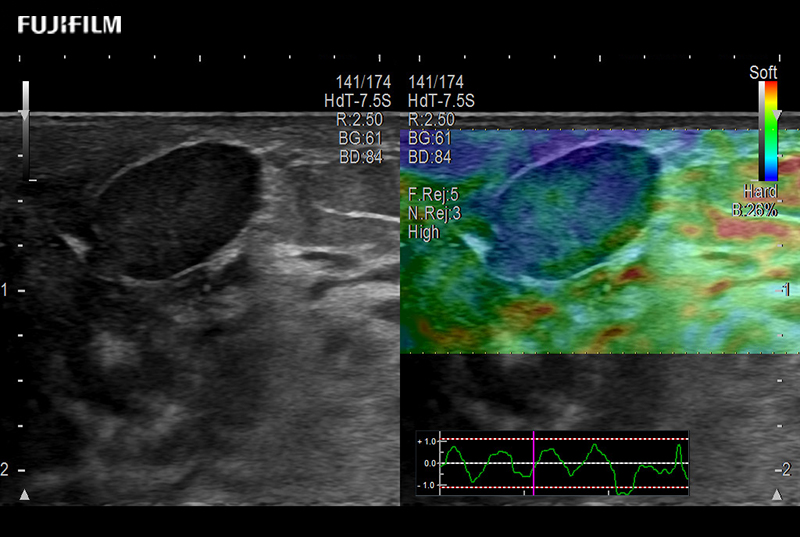Click '141/174' frame counter in B-mode pane
Screen dimensions: 800x537
363,82
